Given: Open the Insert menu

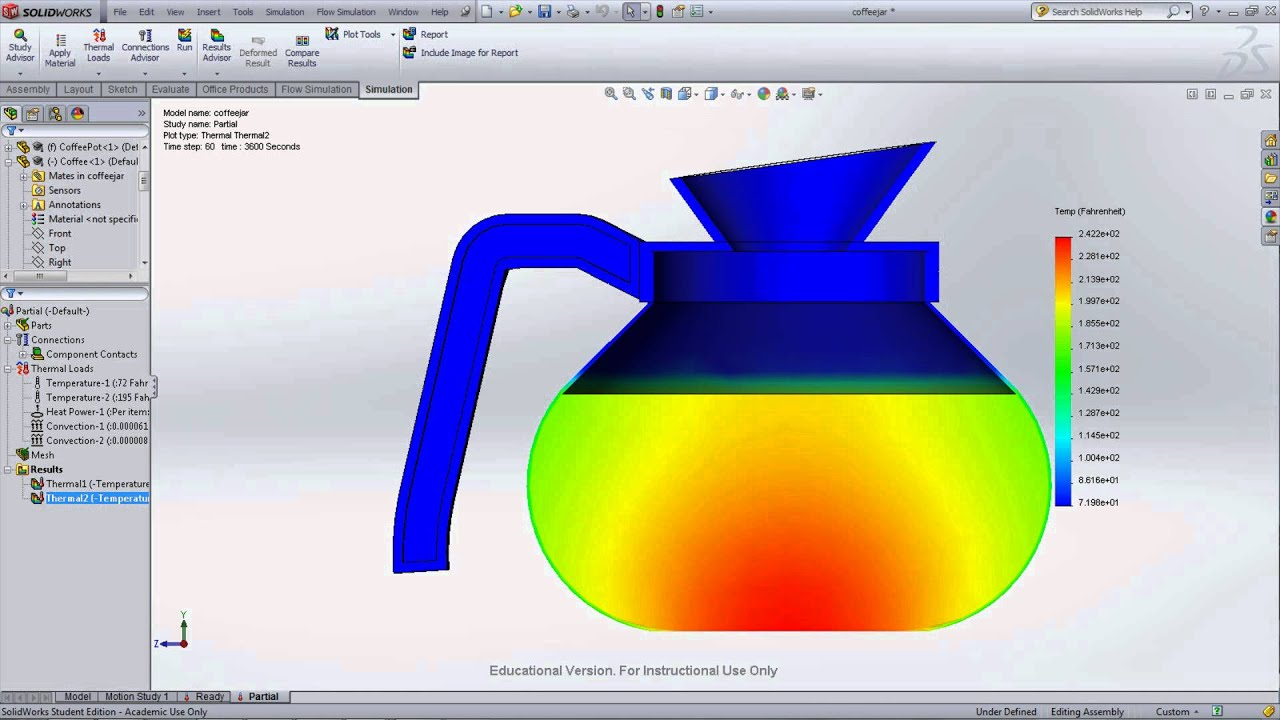Looking at the screenshot, I should click(x=209, y=12).
